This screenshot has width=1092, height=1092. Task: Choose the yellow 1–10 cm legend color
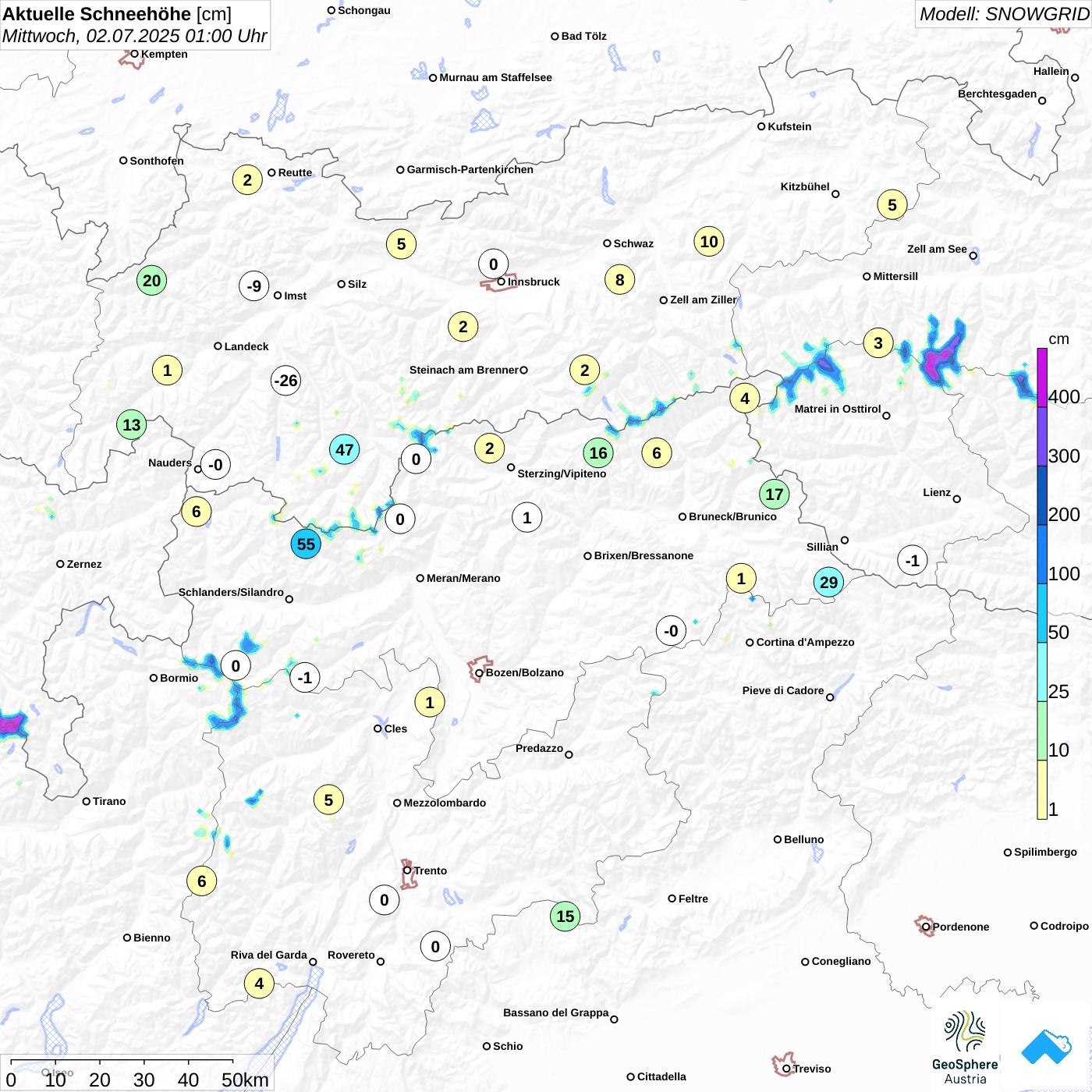(x=1042, y=789)
